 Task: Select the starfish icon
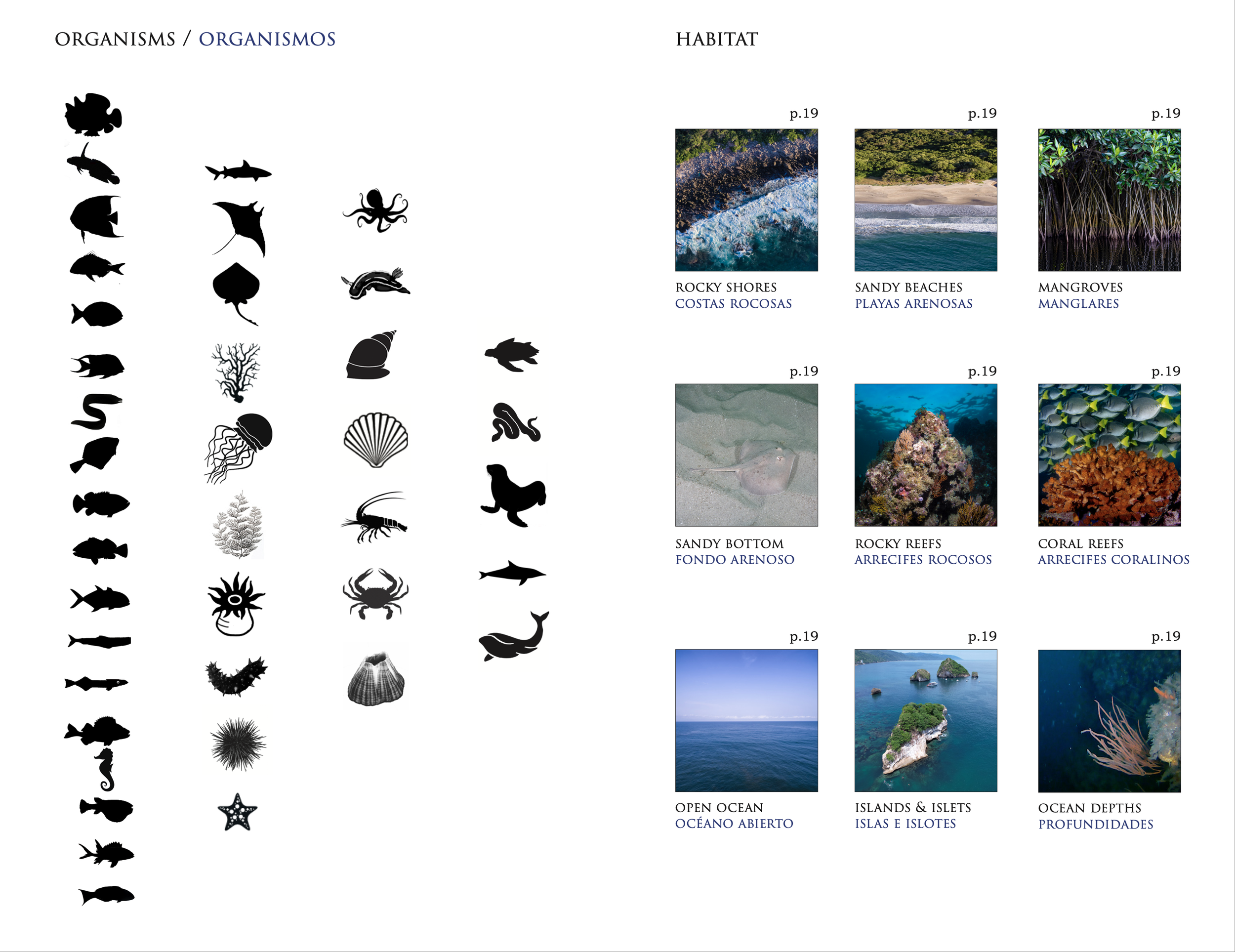pyautogui.click(x=238, y=812)
